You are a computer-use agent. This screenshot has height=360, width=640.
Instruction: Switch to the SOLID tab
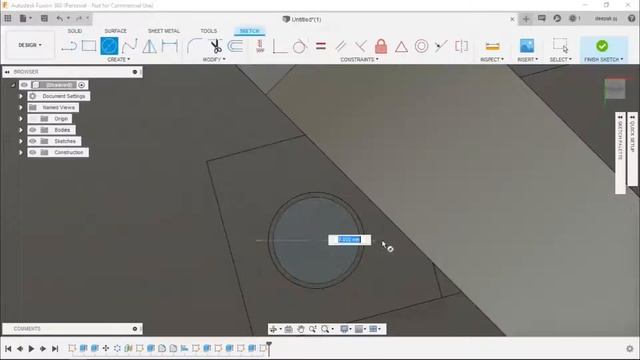(x=75, y=31)
